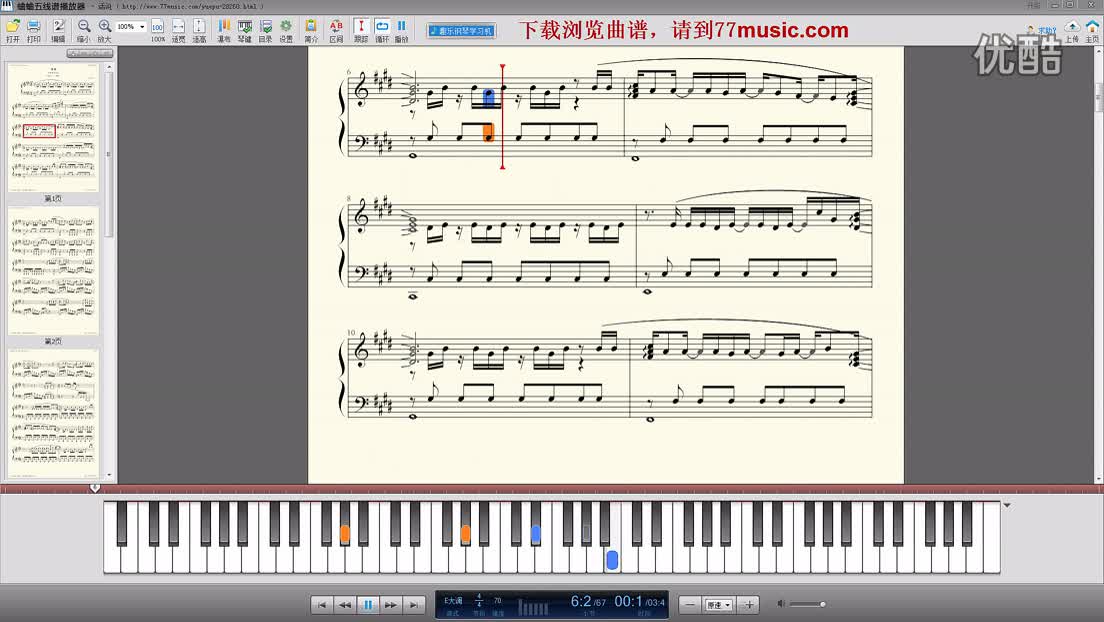
Task: Fit score to width (适宽)
Action: [179, 30]
